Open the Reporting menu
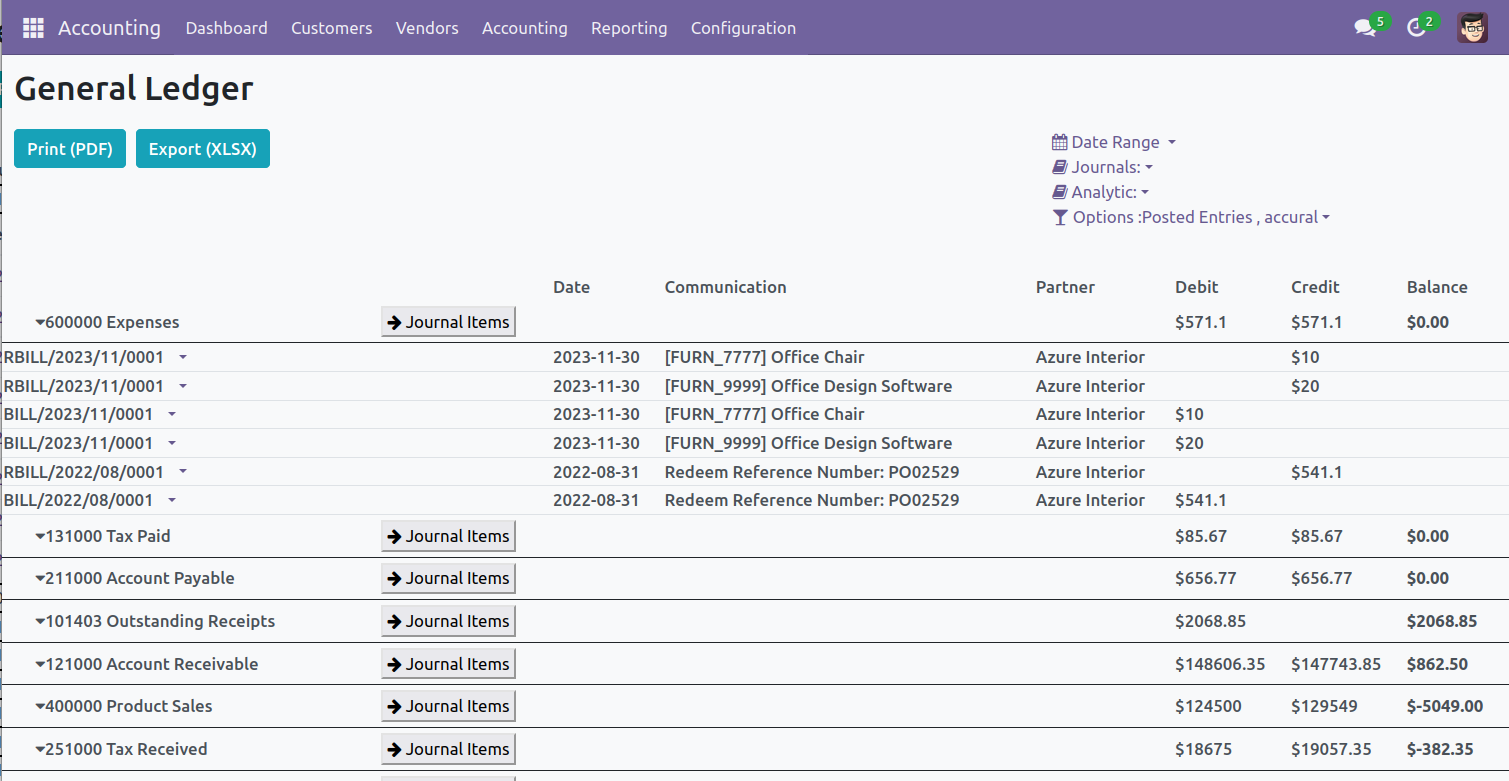The width and height of the screenshot is (1509, 781). [x=629, y=28]
